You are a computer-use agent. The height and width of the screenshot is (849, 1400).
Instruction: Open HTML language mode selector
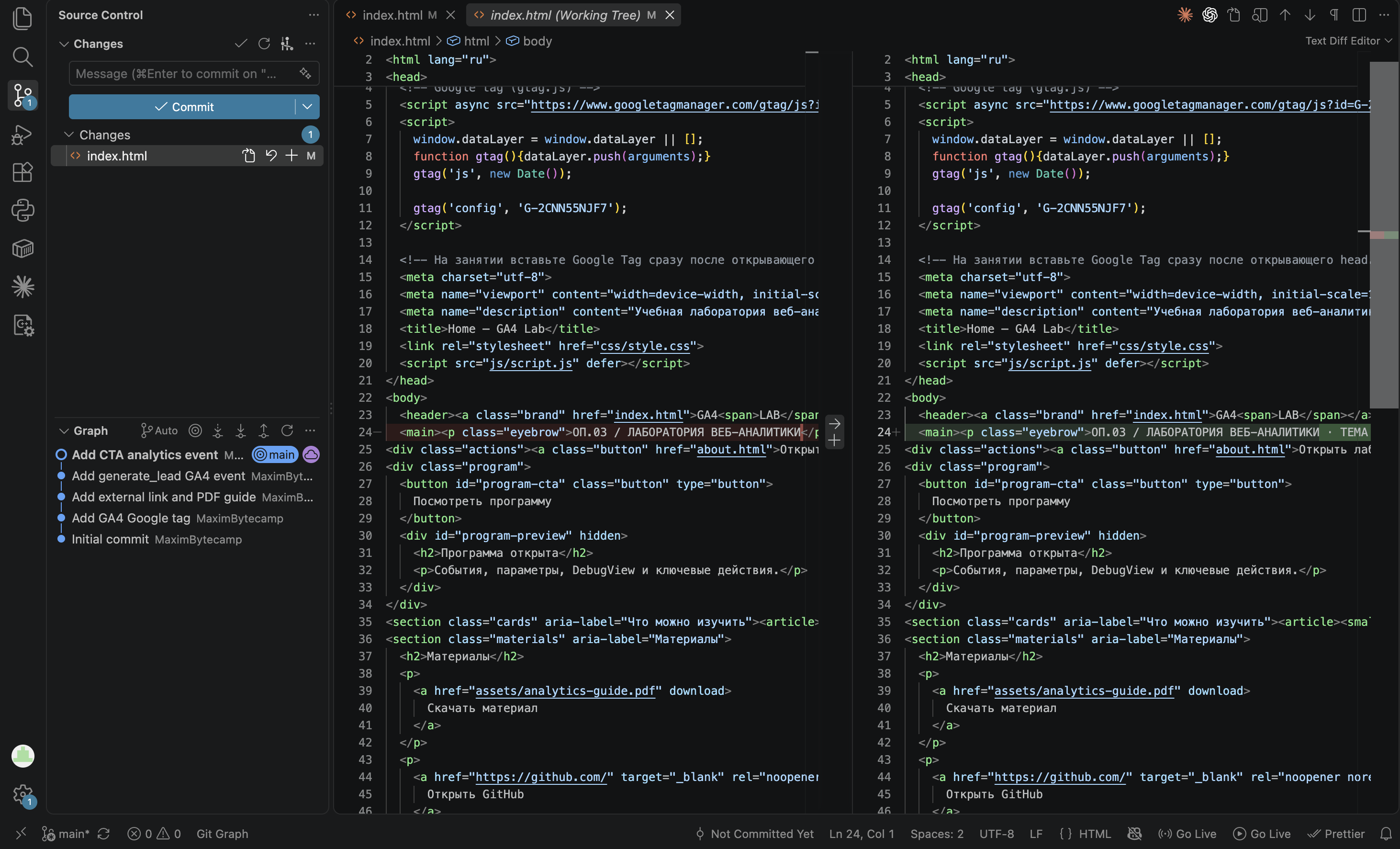pyautogui.click(x=1094, y=834)
